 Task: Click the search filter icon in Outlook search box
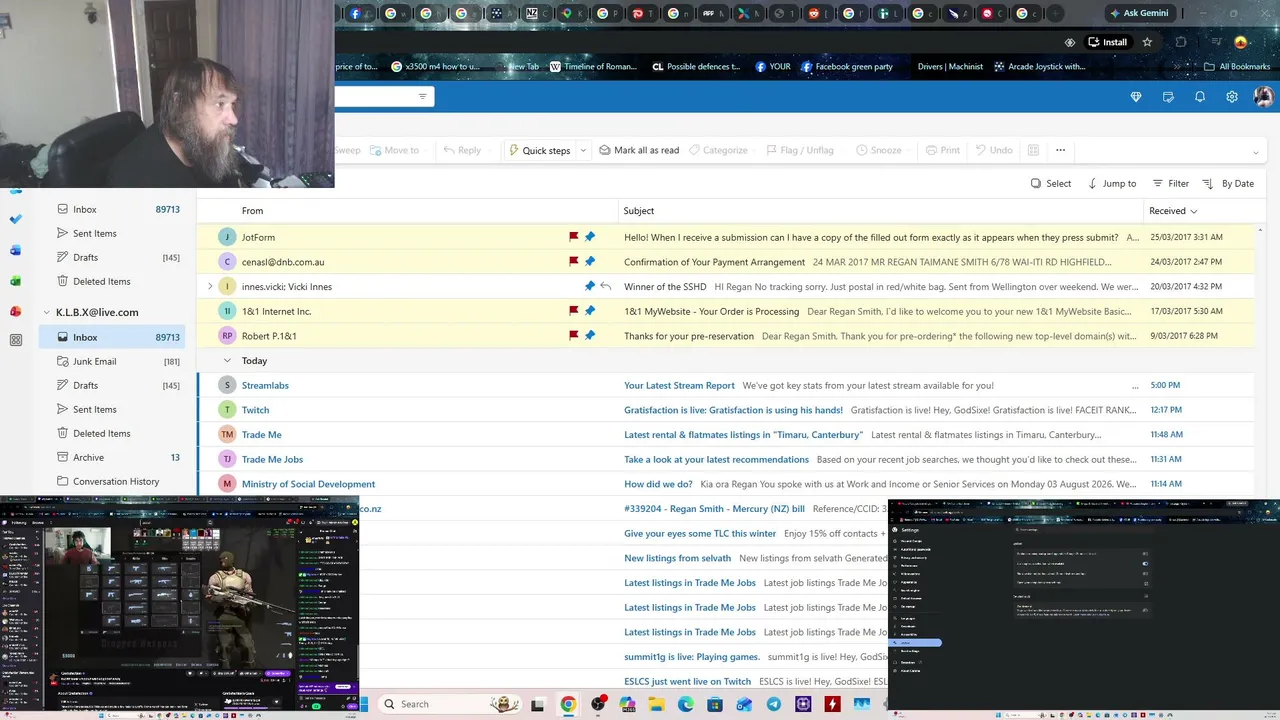(422, 97)
